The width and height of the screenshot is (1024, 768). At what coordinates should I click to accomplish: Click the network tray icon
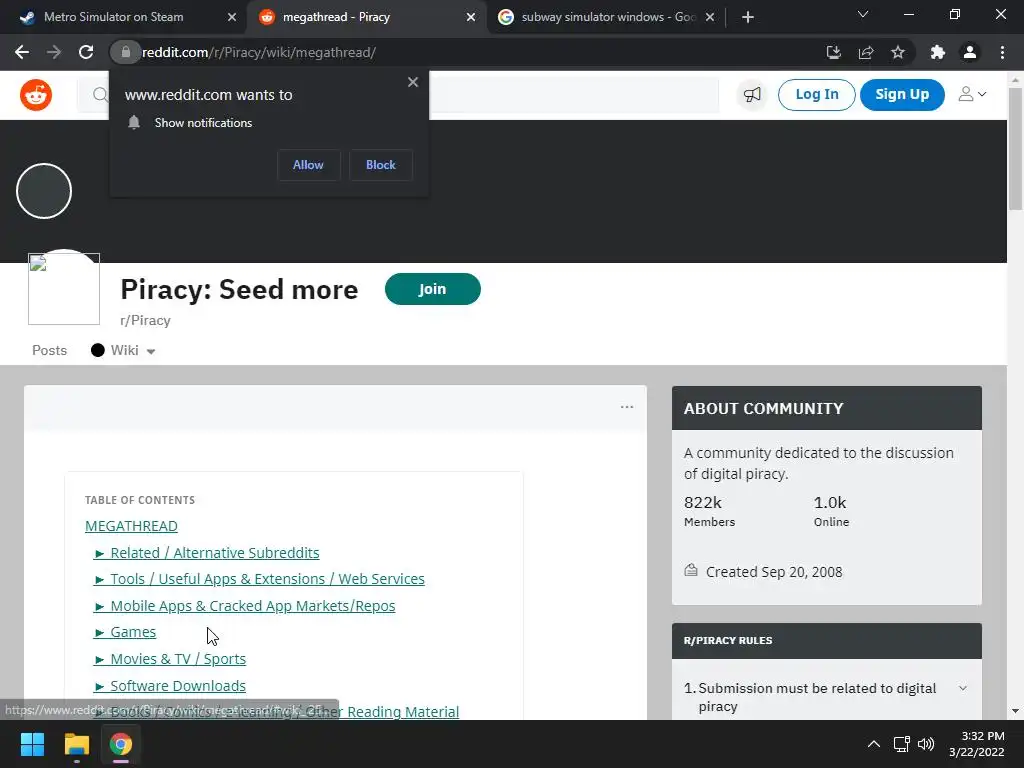[x=902, y=744]
